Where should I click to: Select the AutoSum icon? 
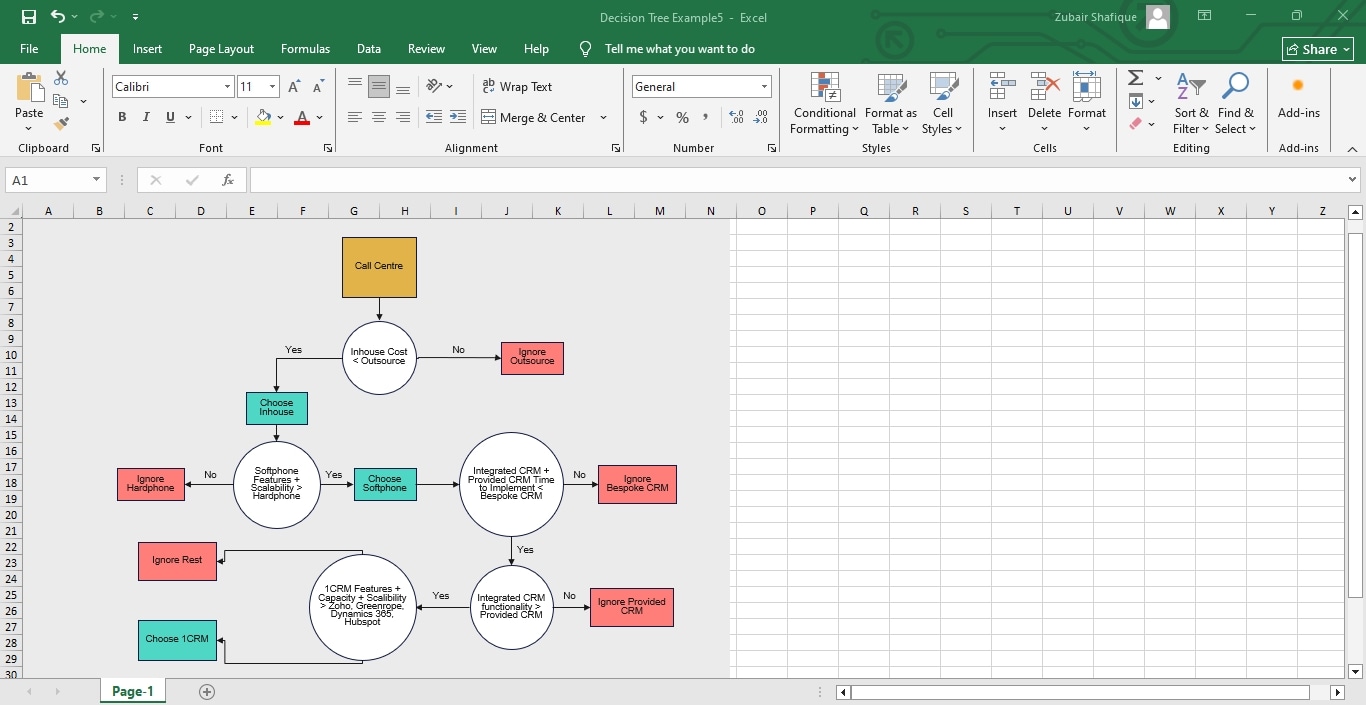pos(1134,77)
